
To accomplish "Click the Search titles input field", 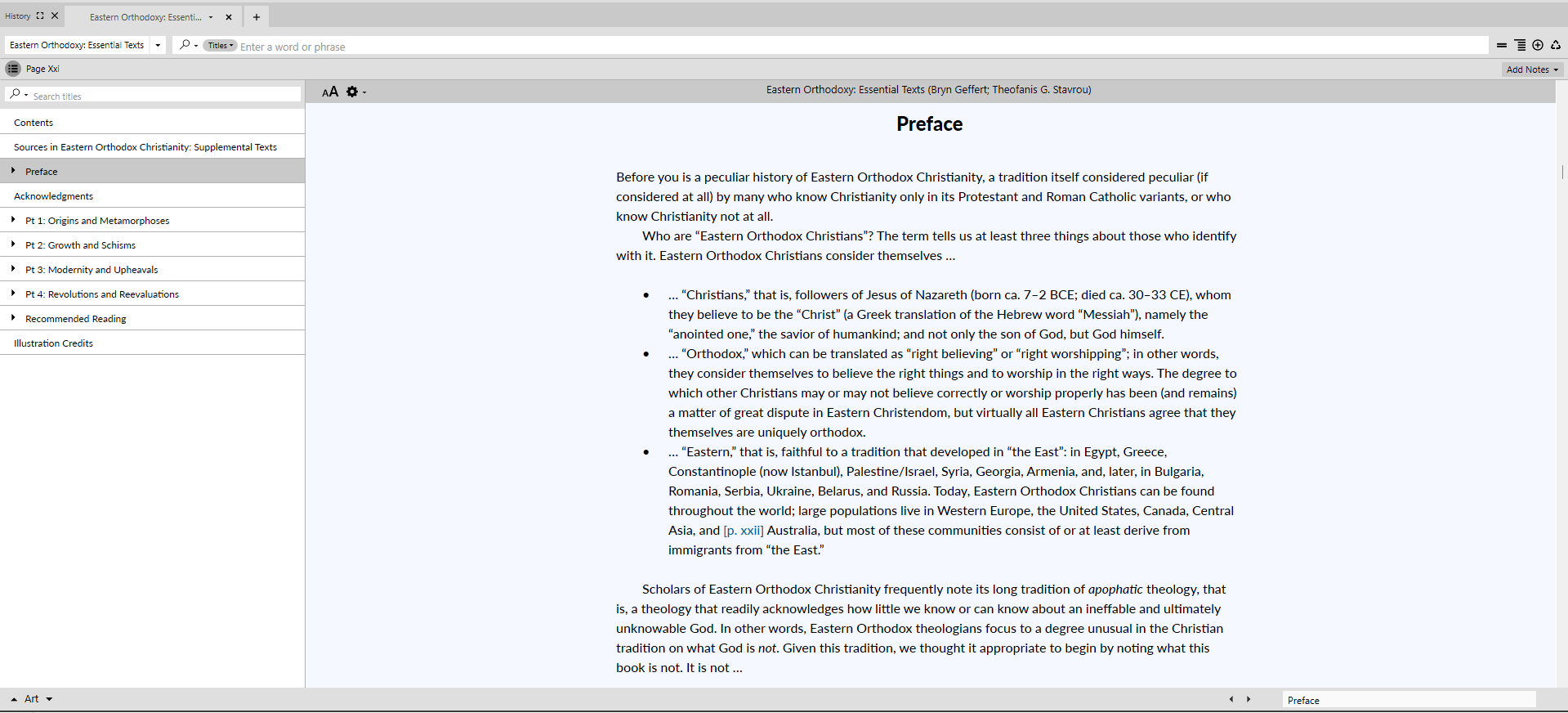I will click(x=163, y=96).
